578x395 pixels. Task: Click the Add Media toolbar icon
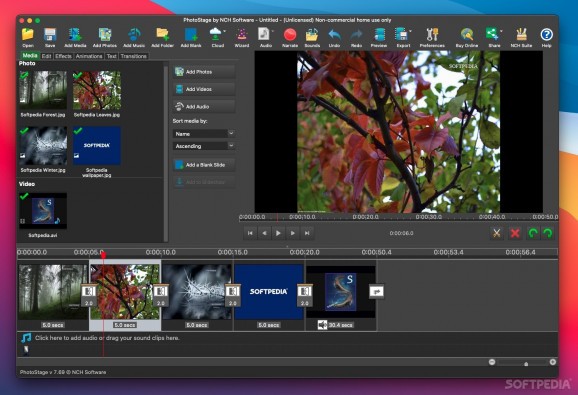point(75,37)
